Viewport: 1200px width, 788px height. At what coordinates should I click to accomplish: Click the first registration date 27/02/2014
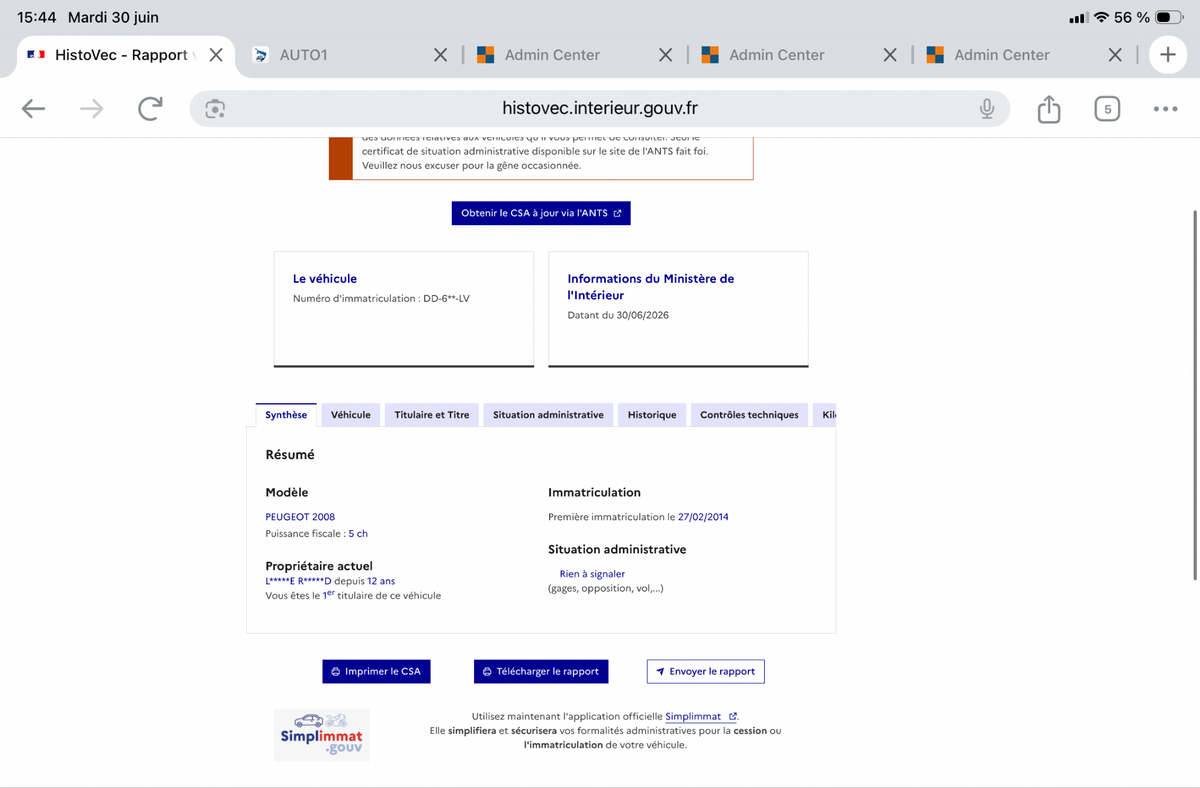pos(703,517)
